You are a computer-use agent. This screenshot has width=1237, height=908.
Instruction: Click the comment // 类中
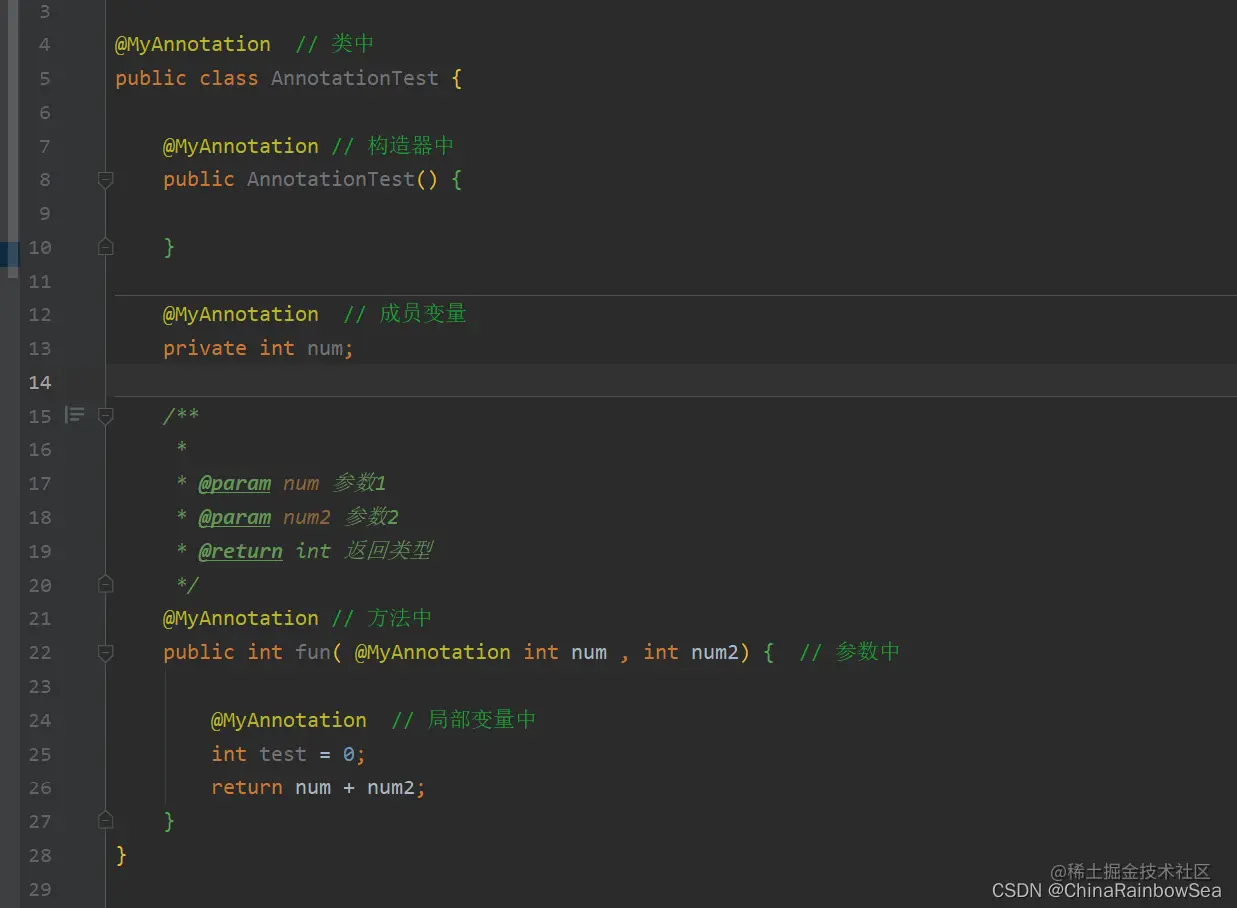click(335, 44)
